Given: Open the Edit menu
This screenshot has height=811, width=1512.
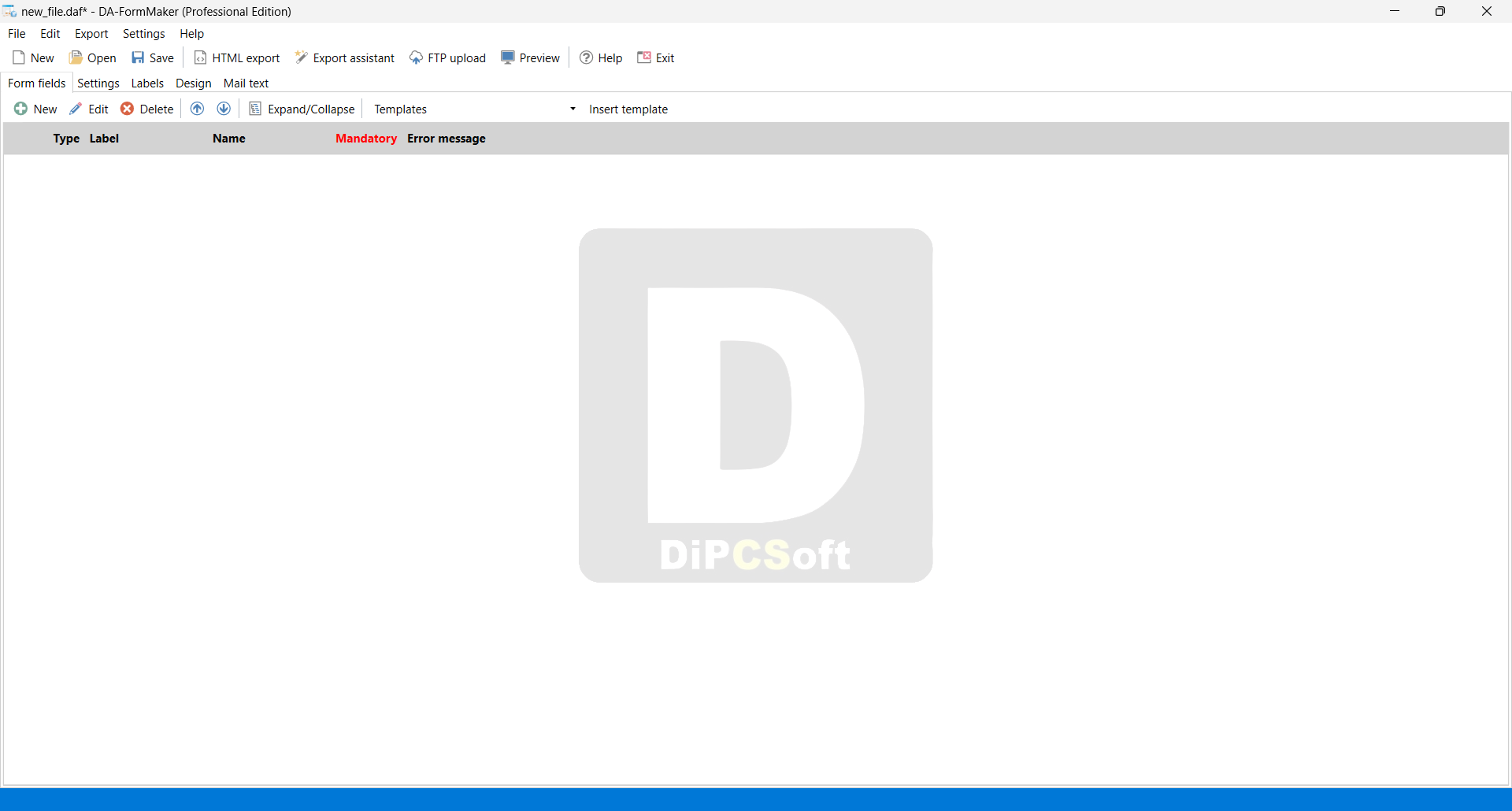Looking at the screenshot, I should coord(50,33).
